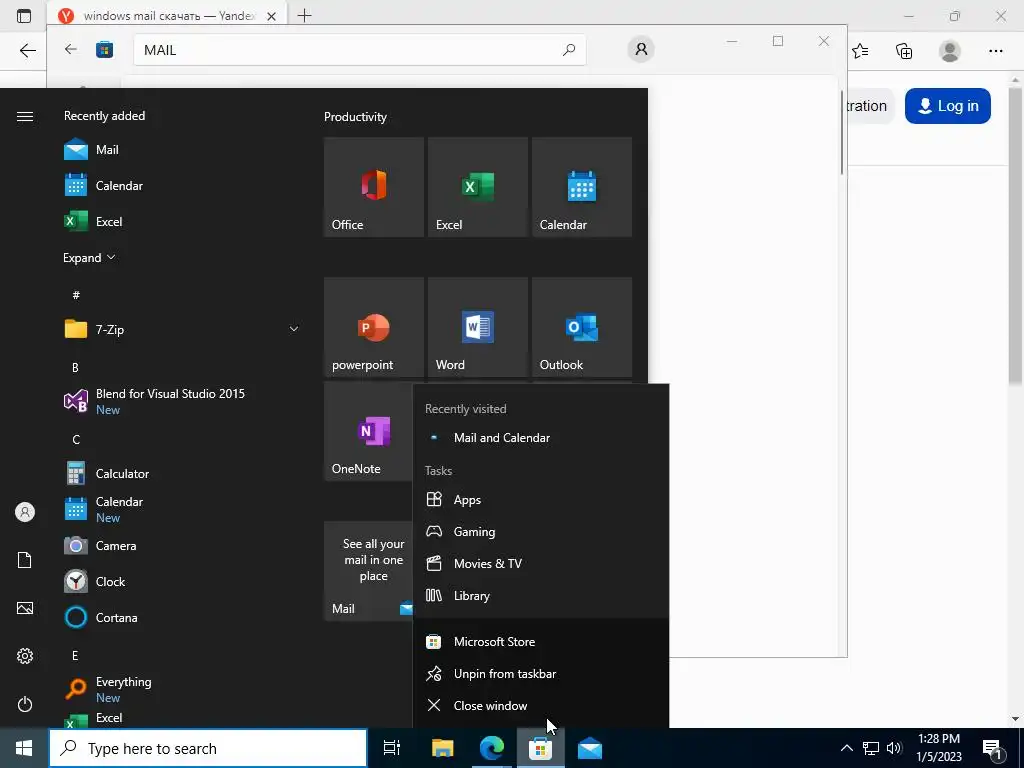Click the Excel tile in Productivity
Image resolution: width=1024 pixels, height=768 pixels.
(x=477, y=187)
